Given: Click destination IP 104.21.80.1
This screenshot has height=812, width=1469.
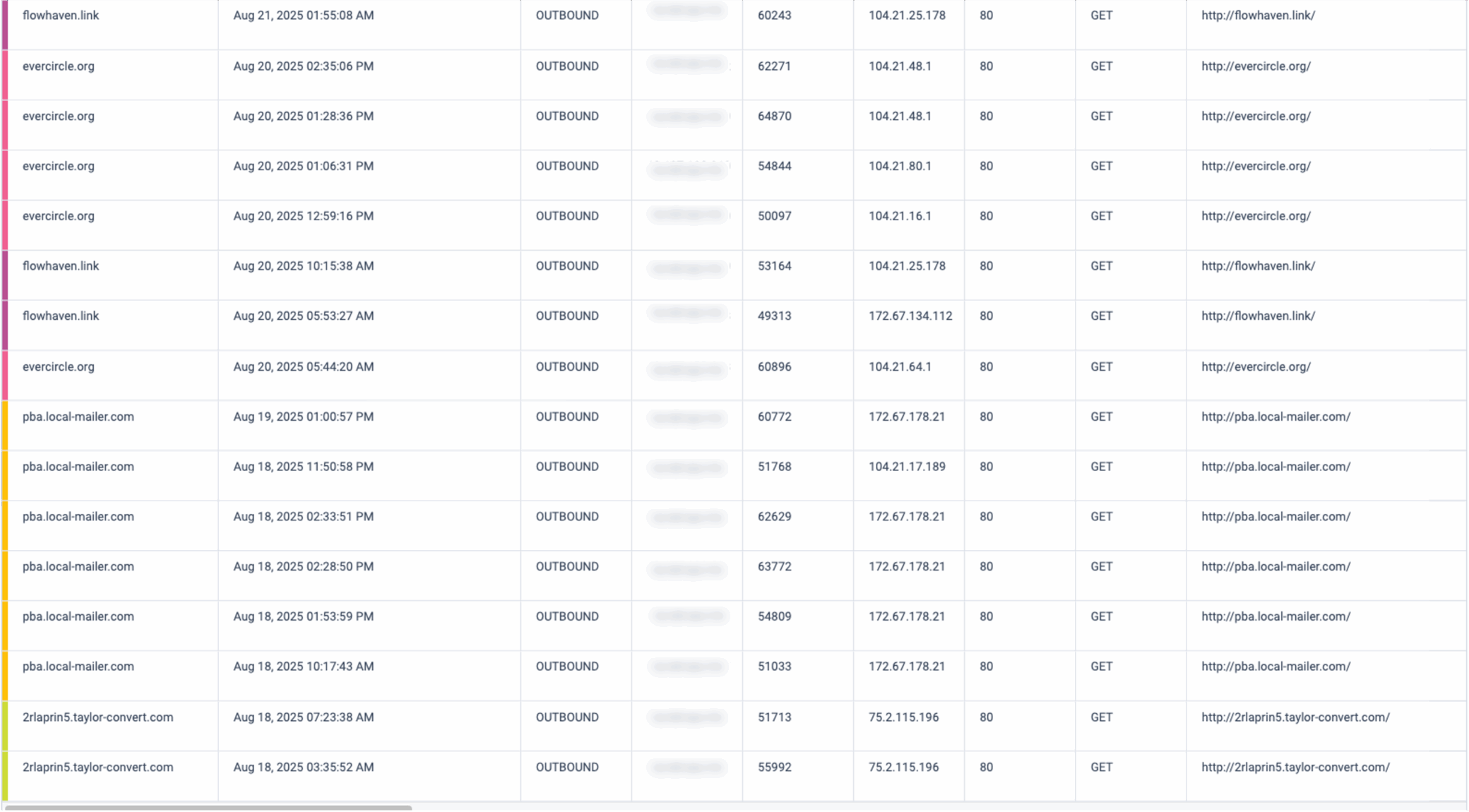Looking at the screenshot, I should click(900, 167).
